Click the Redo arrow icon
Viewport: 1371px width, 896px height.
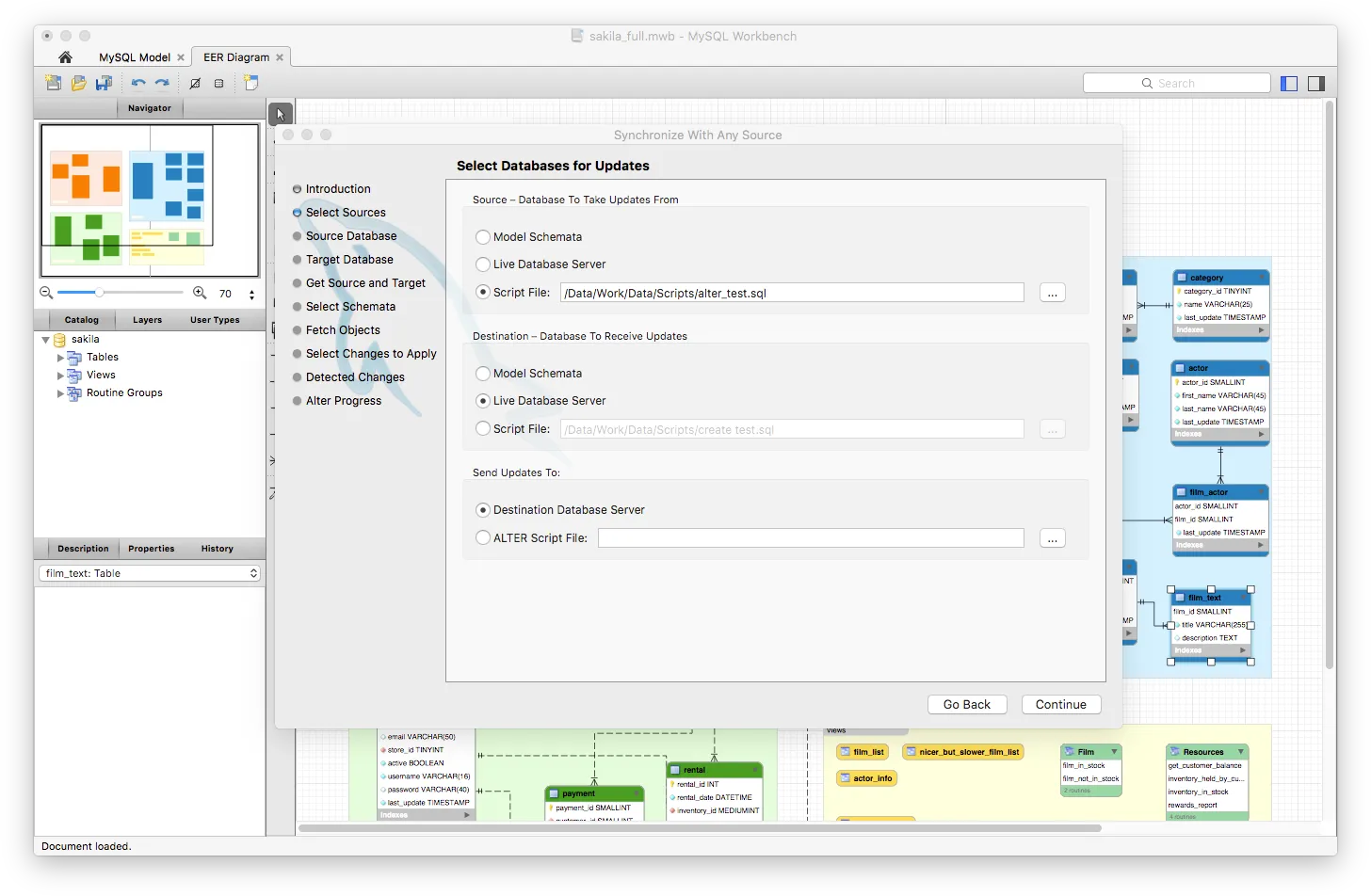coord(162,83)
